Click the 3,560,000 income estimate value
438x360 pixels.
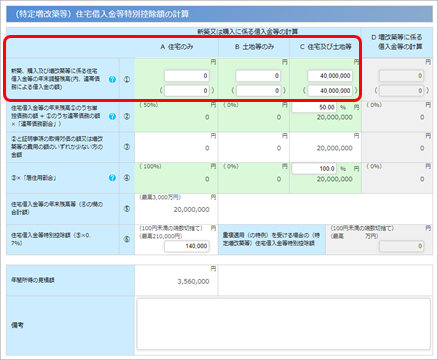193,282
